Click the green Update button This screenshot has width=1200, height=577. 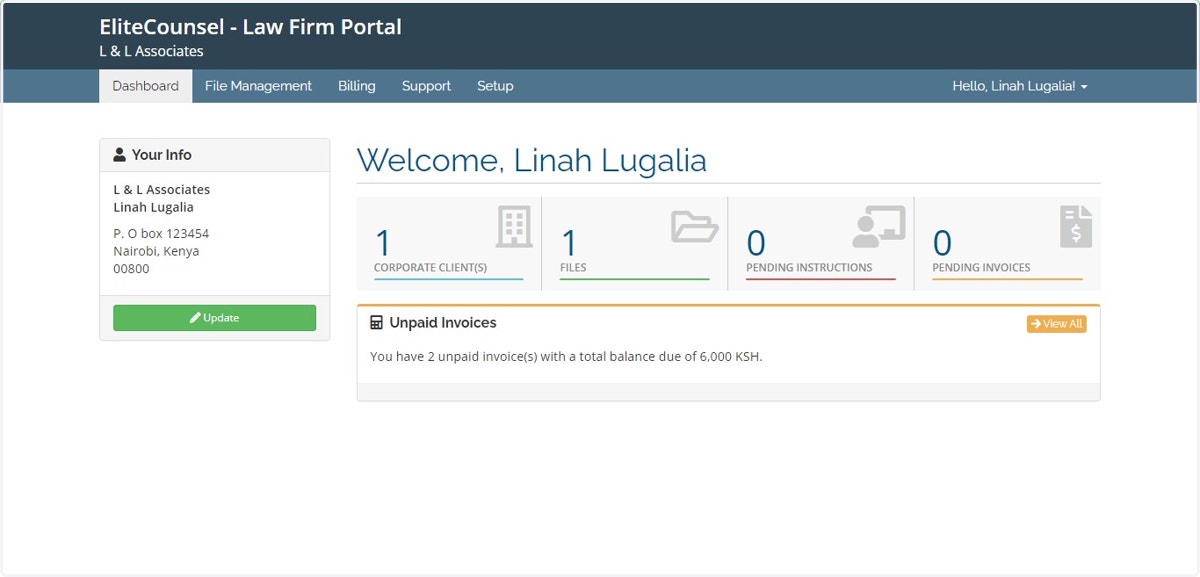(214, 318)
